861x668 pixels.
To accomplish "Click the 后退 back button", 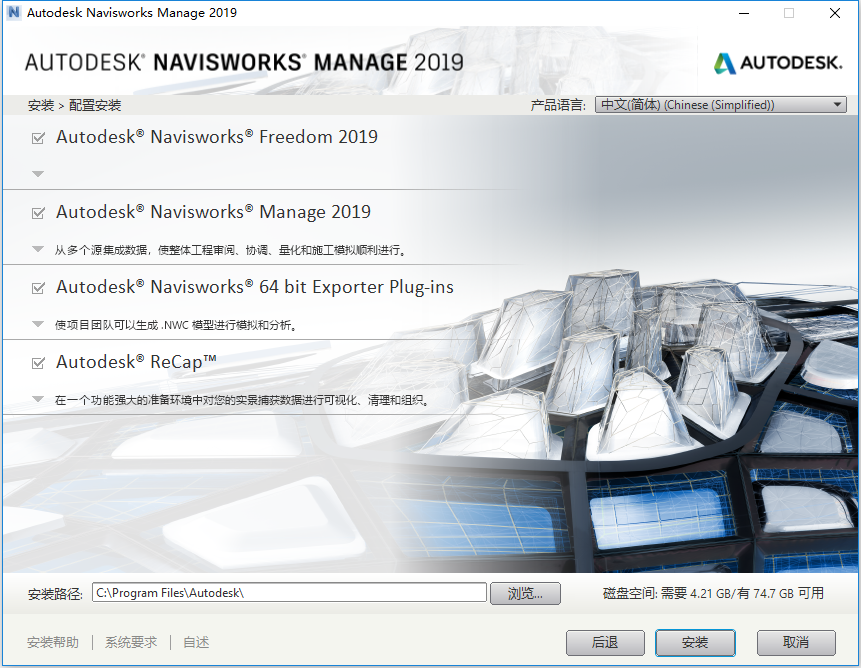I will click(x=605, y=642).
